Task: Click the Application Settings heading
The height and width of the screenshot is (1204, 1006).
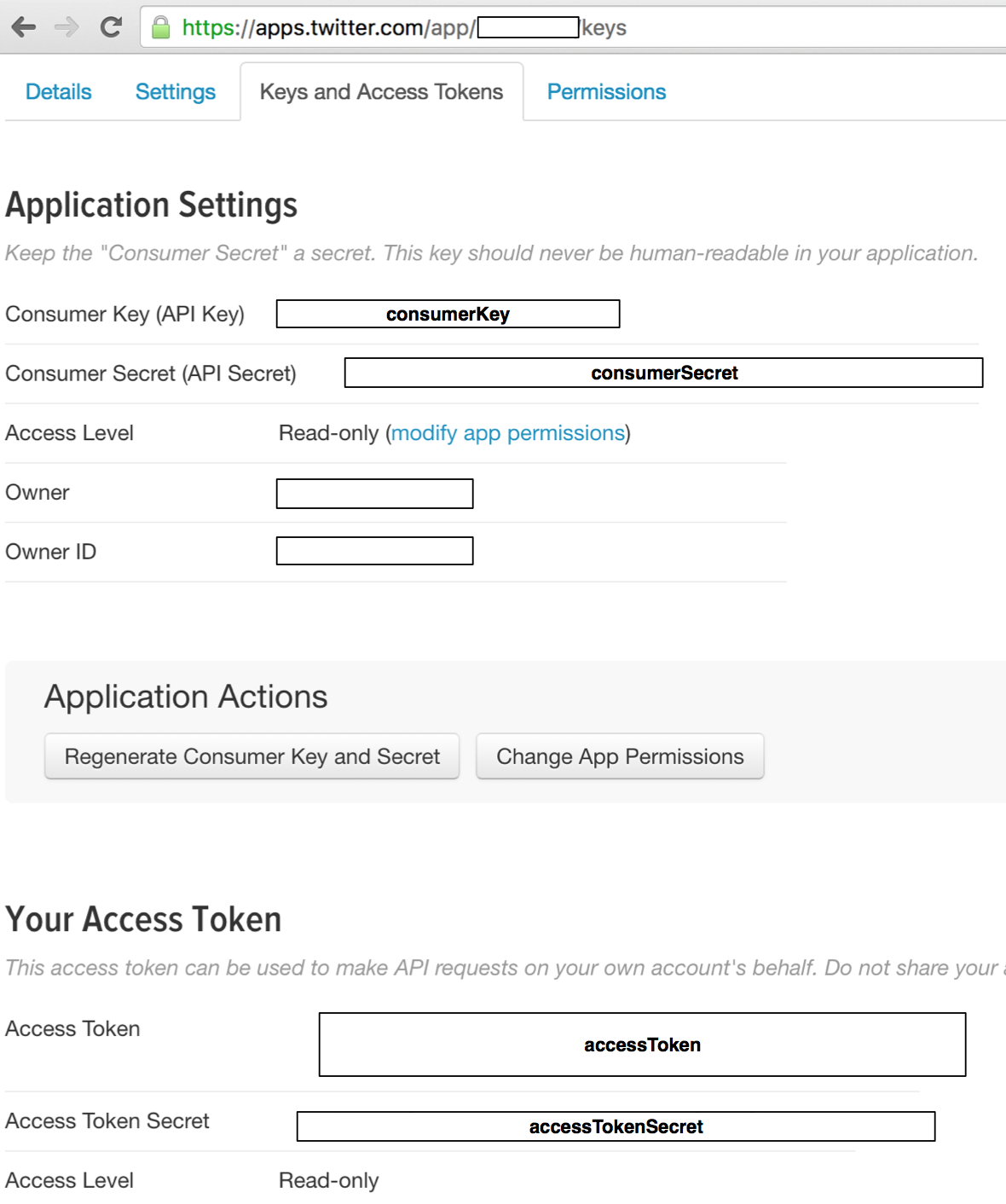Action: coord(152,205)
